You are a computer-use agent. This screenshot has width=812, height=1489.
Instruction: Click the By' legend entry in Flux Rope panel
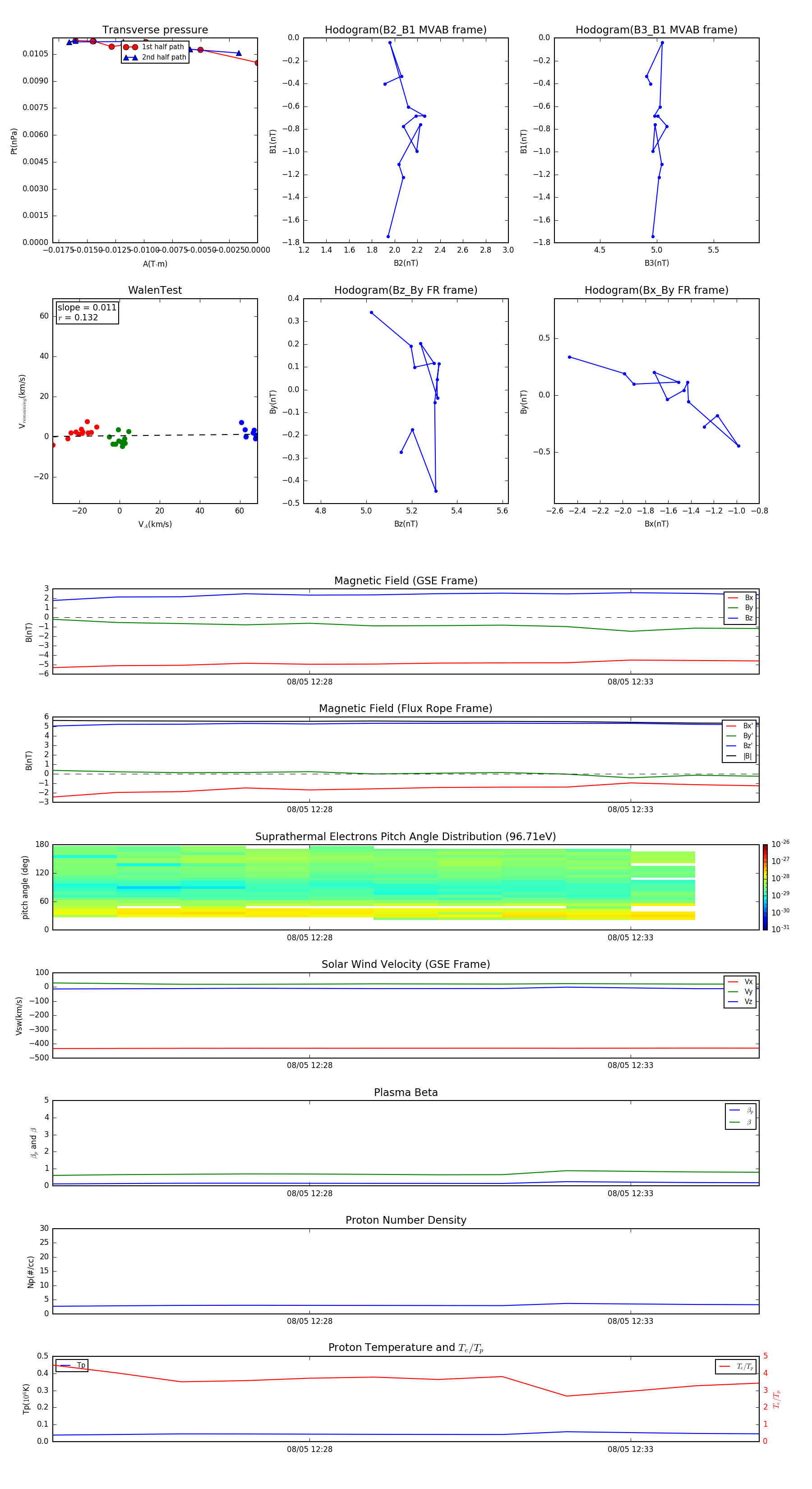[x=739, y=736]
